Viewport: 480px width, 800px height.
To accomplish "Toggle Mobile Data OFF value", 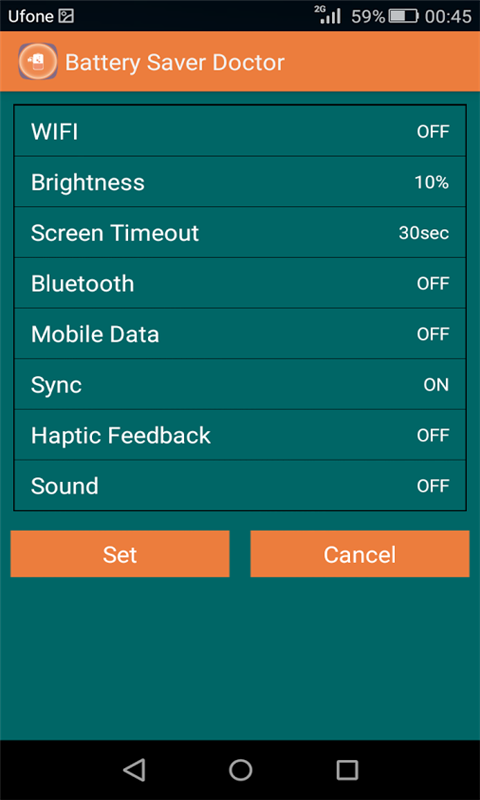I will point(433,334).
